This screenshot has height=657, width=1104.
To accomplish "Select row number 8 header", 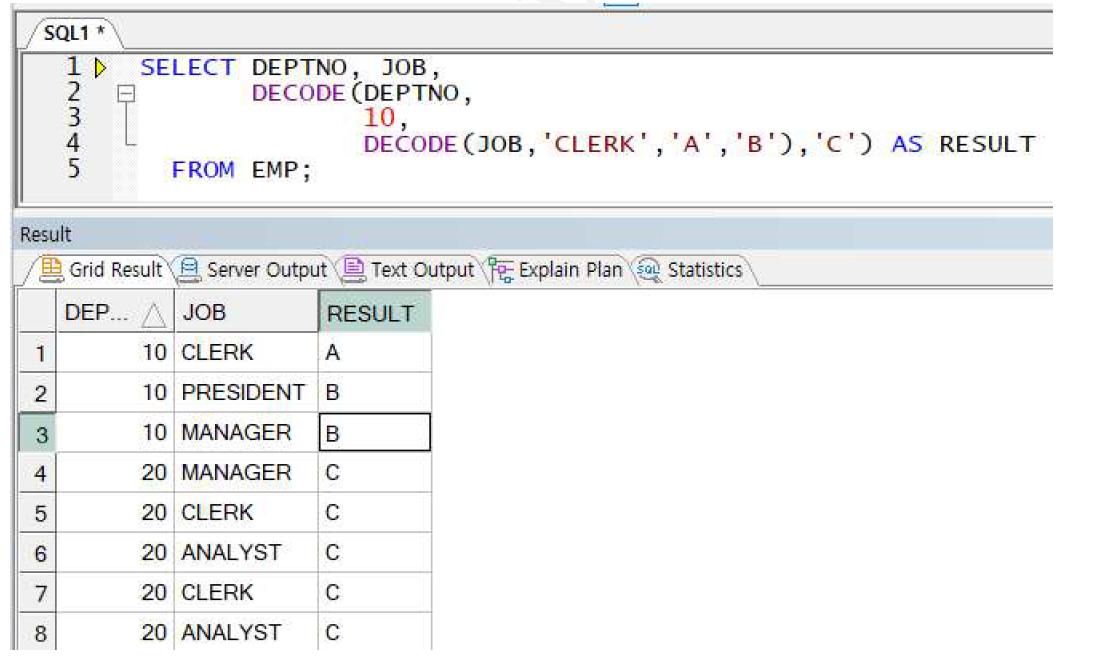I will click(37, 632).
